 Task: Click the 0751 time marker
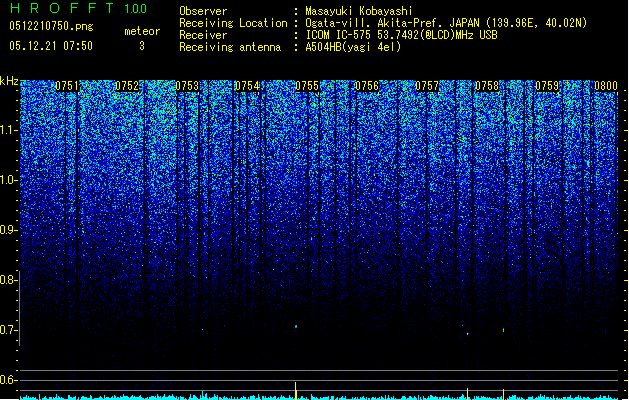tap(67, 86)
